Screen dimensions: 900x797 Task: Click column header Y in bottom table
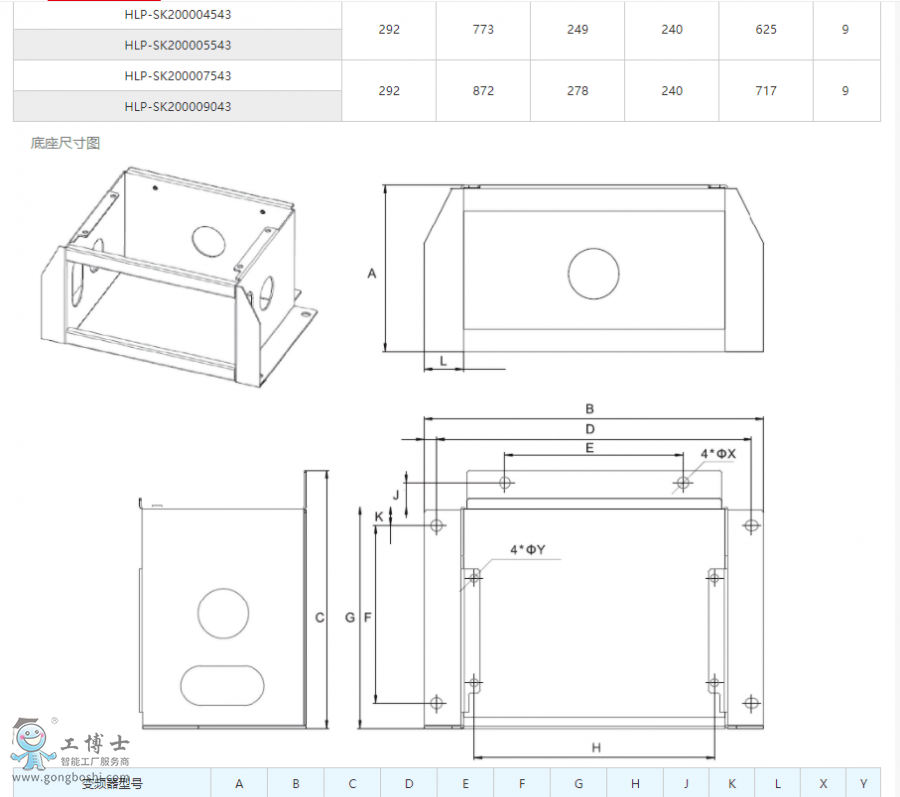[863, 784]
